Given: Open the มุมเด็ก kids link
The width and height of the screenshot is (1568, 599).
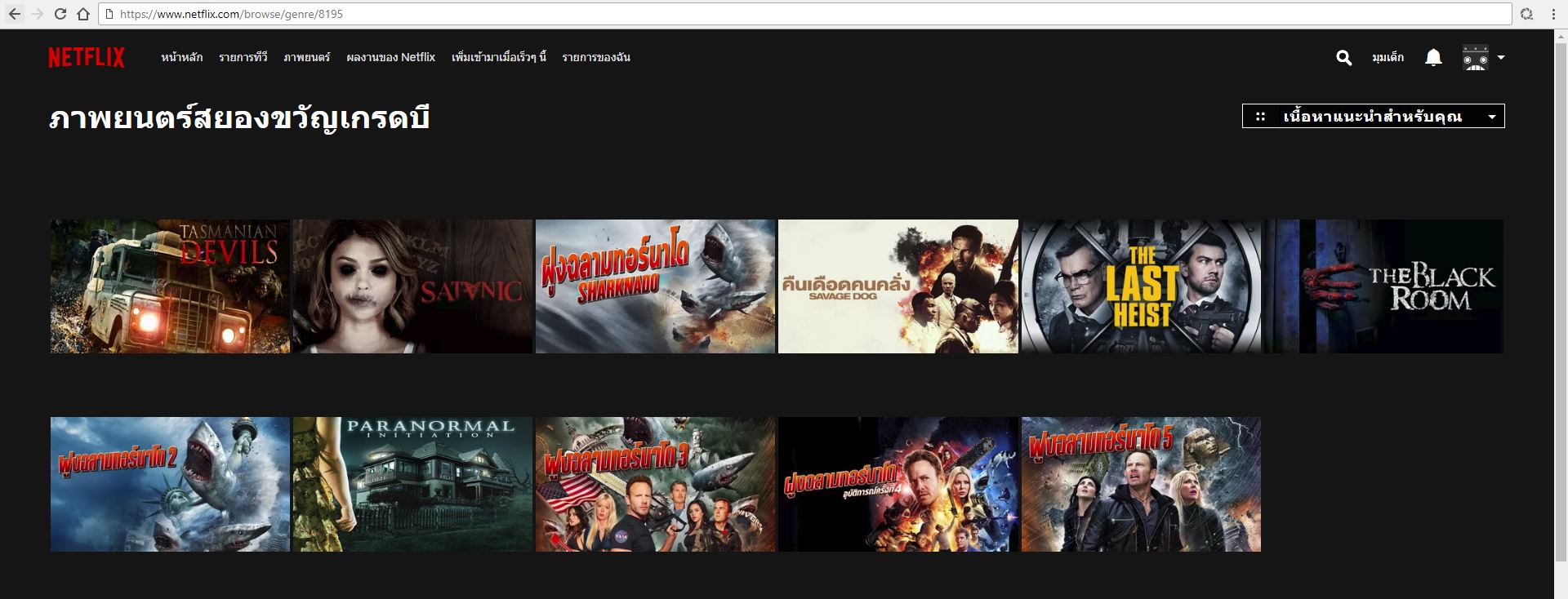Looking at the screenshot, I should [x=1388, y=57].
